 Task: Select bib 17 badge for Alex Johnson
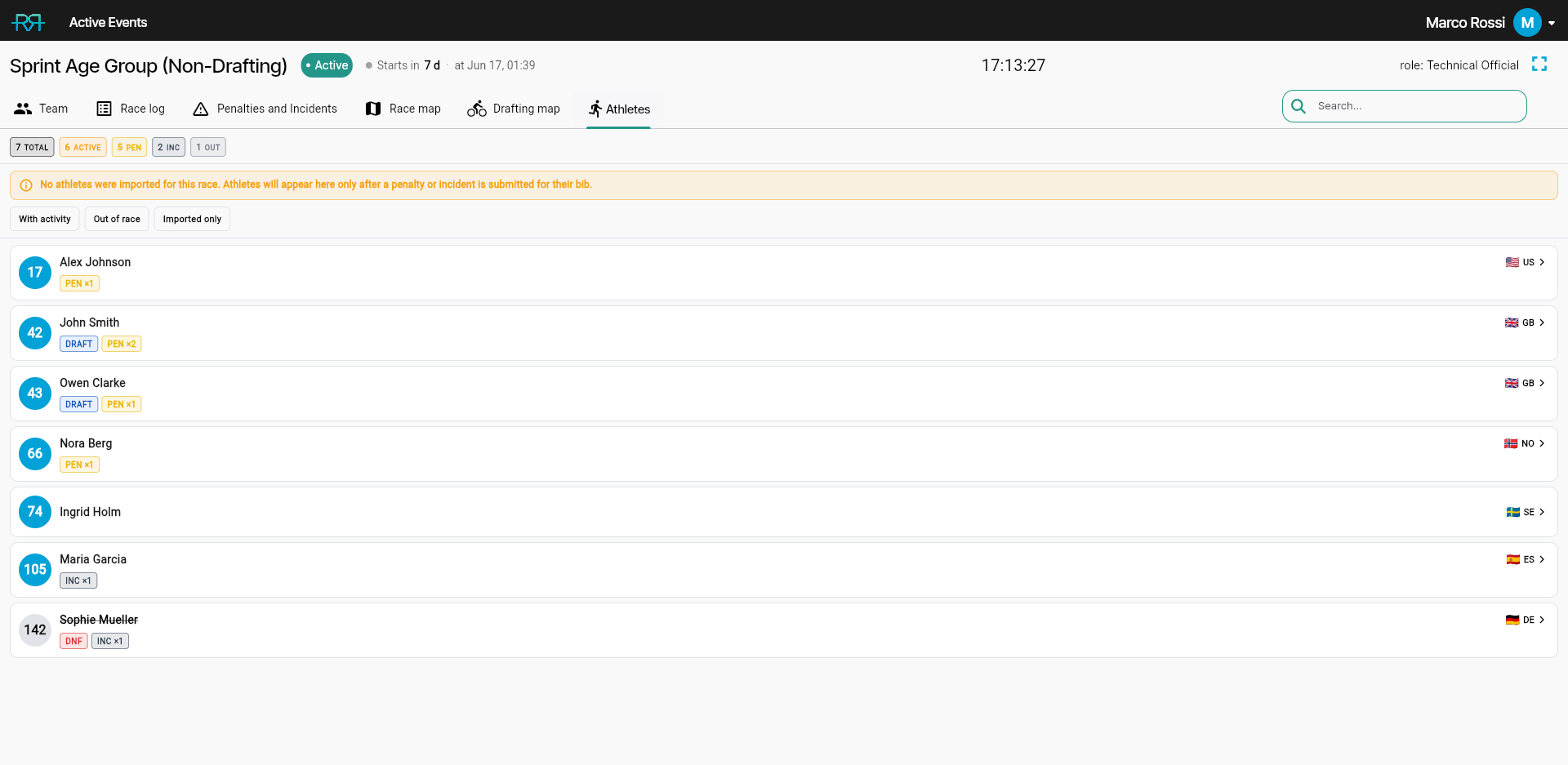point(35,273)
